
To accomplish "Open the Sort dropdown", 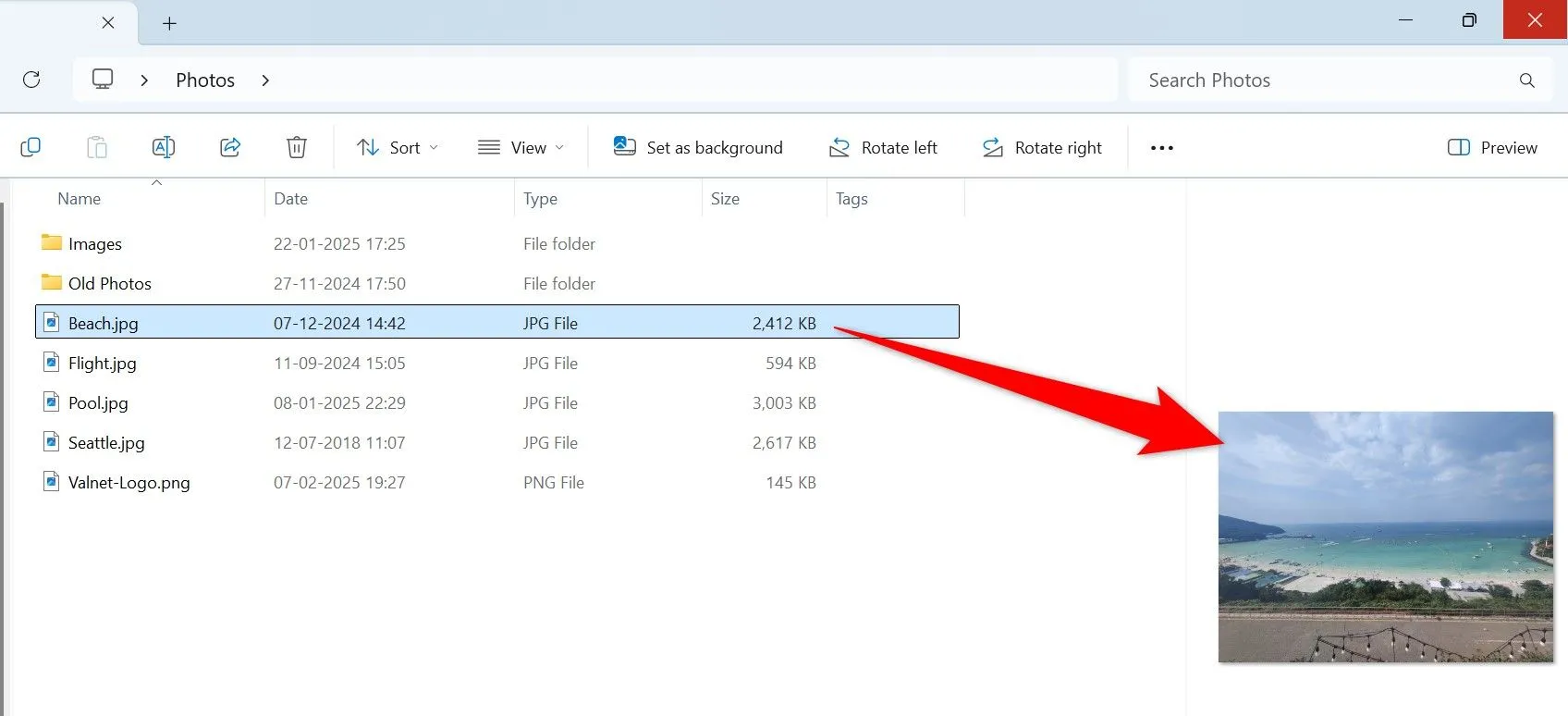I will click(398, 147).
